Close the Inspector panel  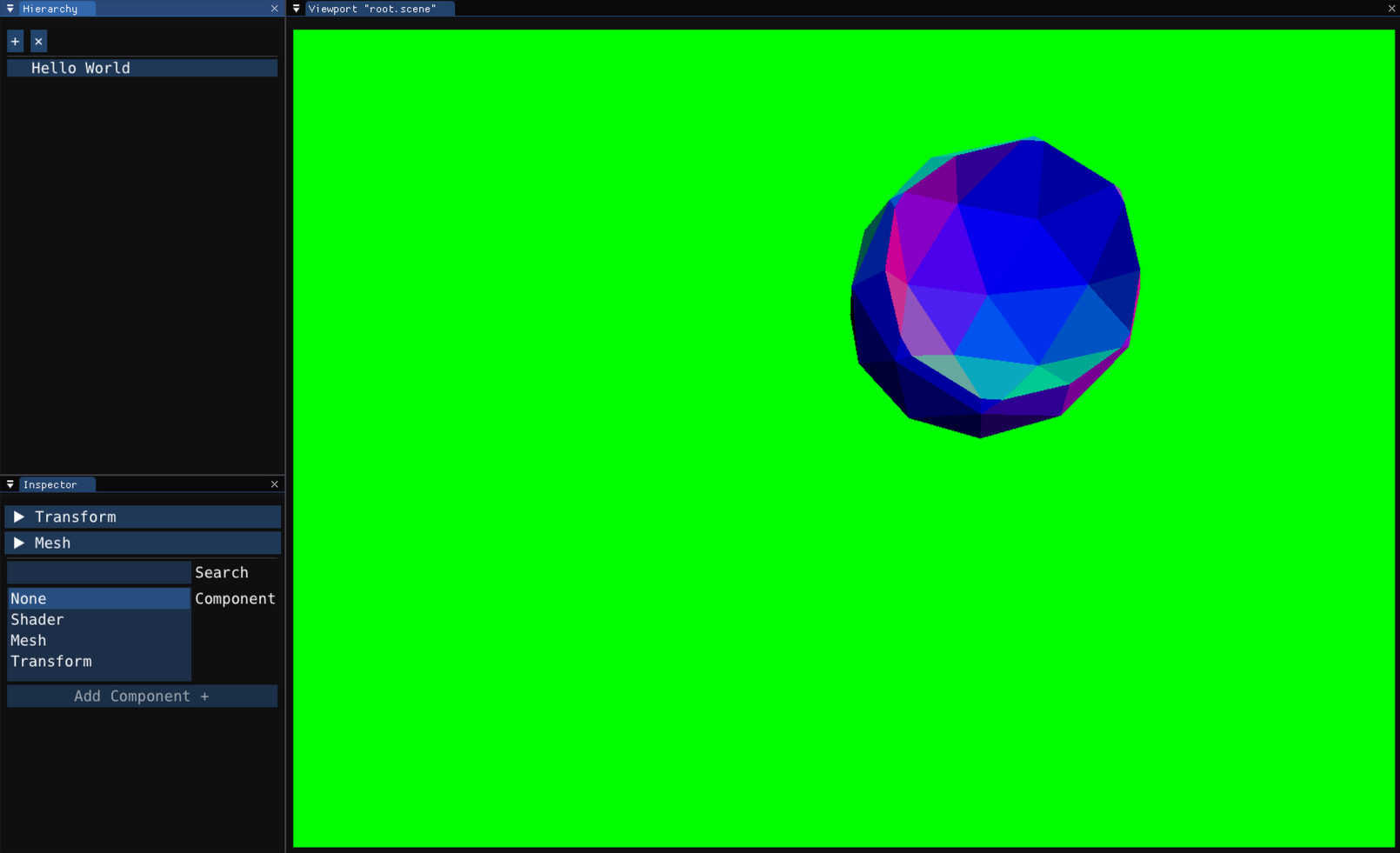[x=275, y=484]
